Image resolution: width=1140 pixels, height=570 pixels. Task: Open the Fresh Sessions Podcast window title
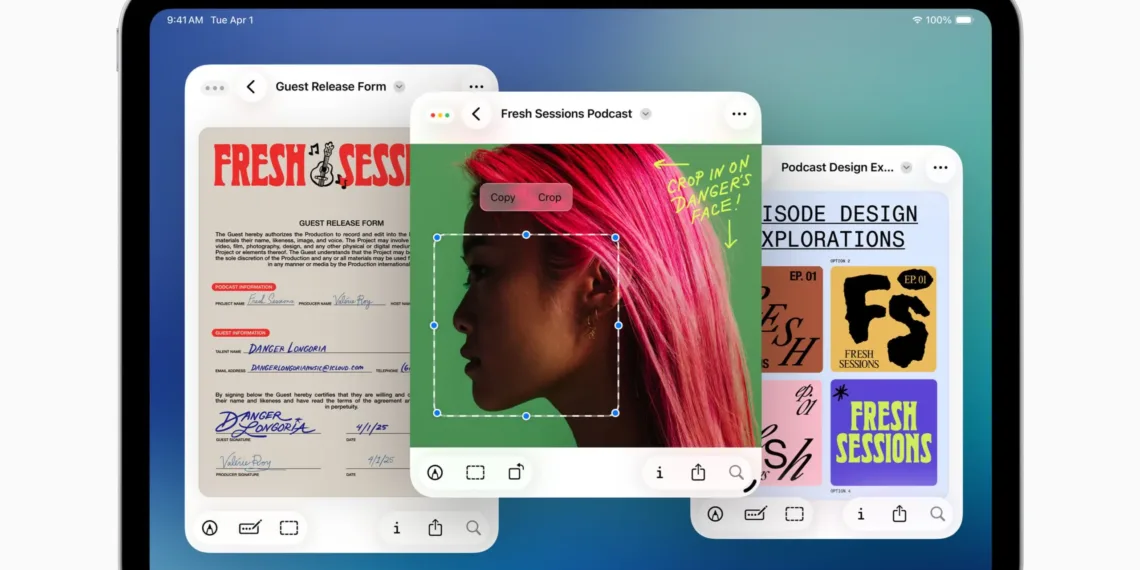point(566,114)
